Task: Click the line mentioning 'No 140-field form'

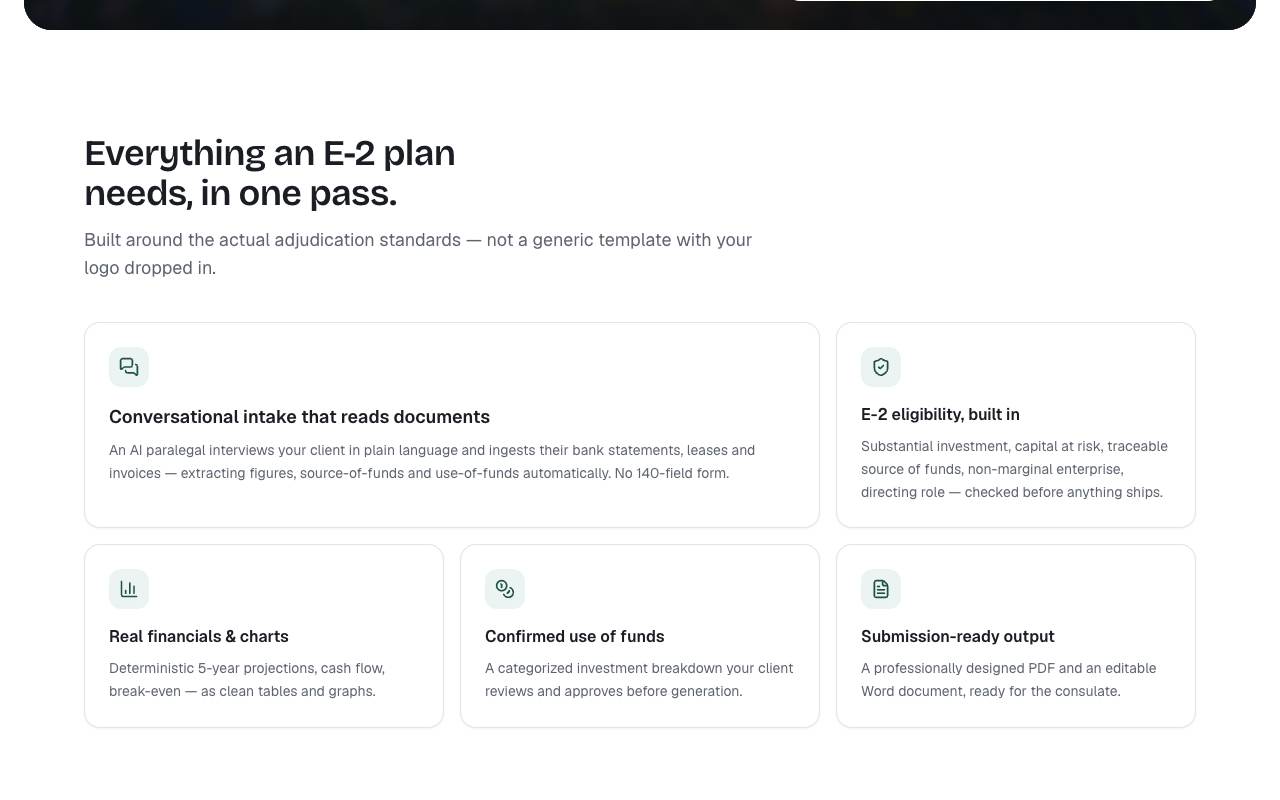Action: 419,473
